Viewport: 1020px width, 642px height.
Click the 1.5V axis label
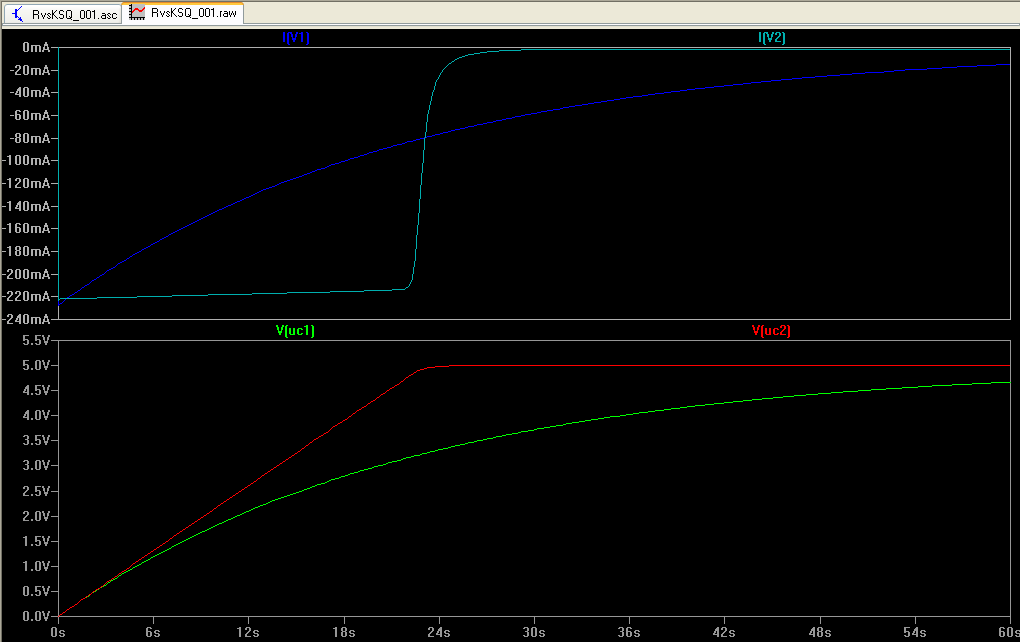point(36,541)
